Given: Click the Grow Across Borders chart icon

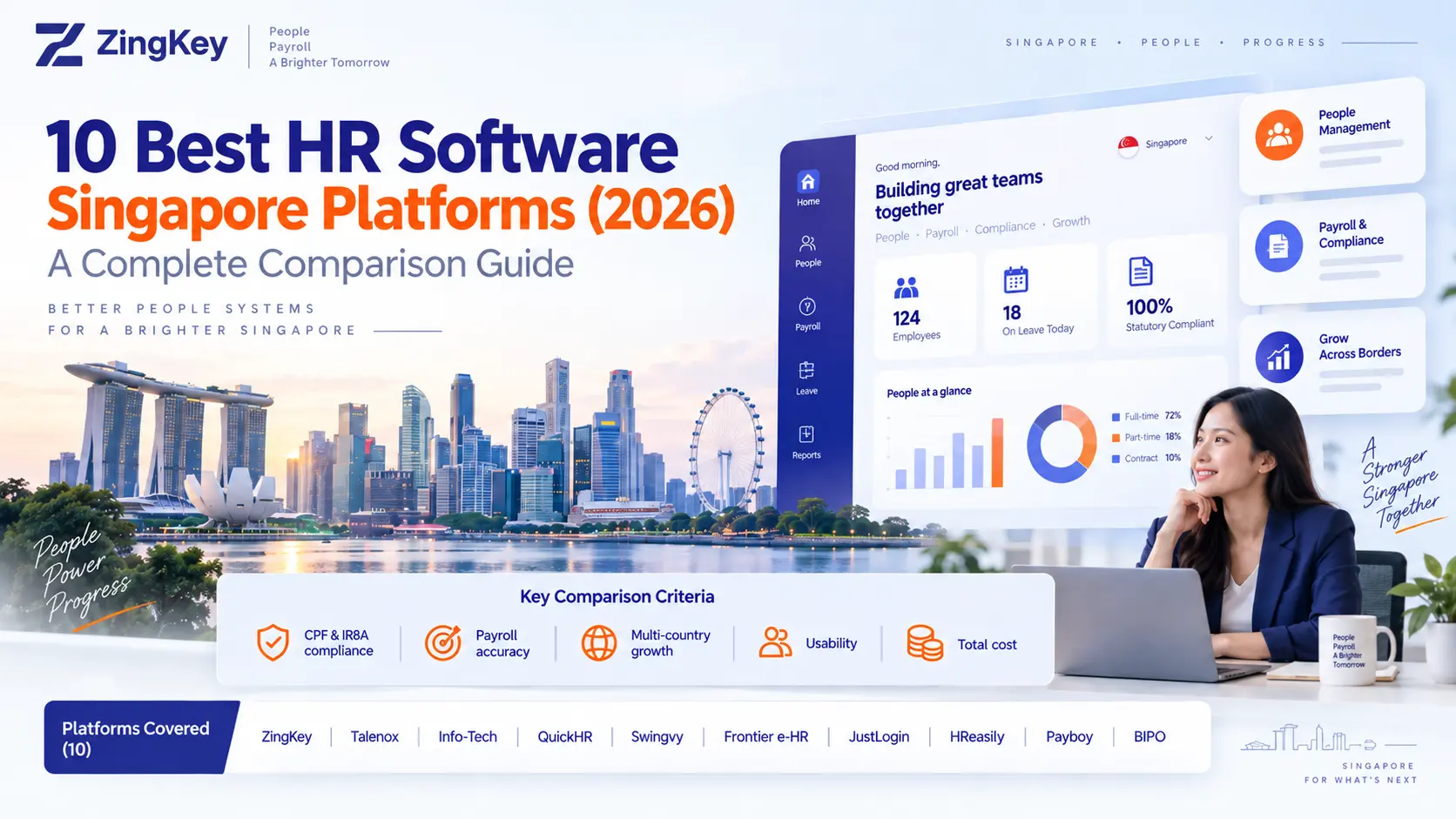Looking at the screenshot, I should pos(1278,357).
